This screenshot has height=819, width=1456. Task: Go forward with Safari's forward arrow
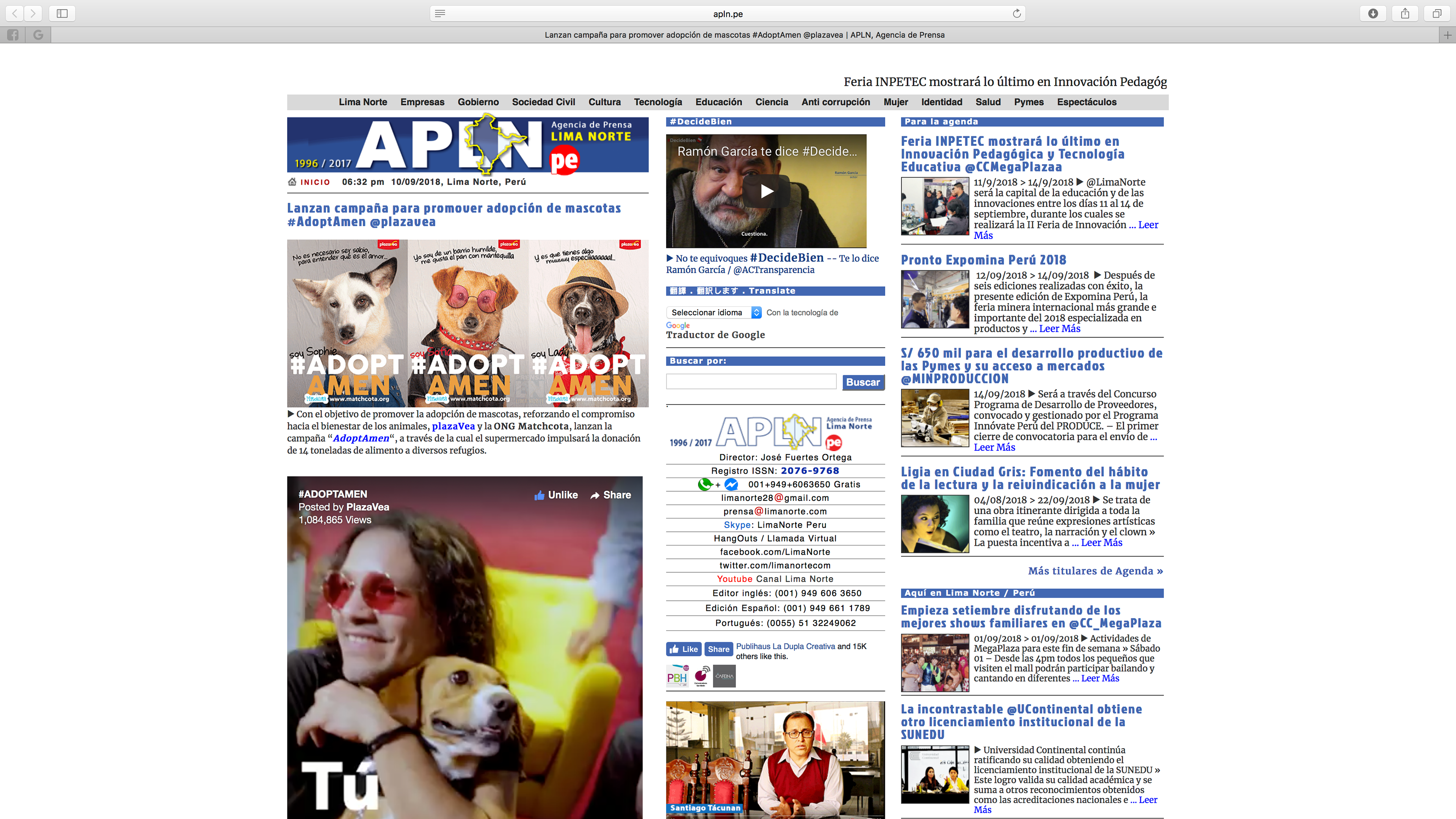(33, 14)
